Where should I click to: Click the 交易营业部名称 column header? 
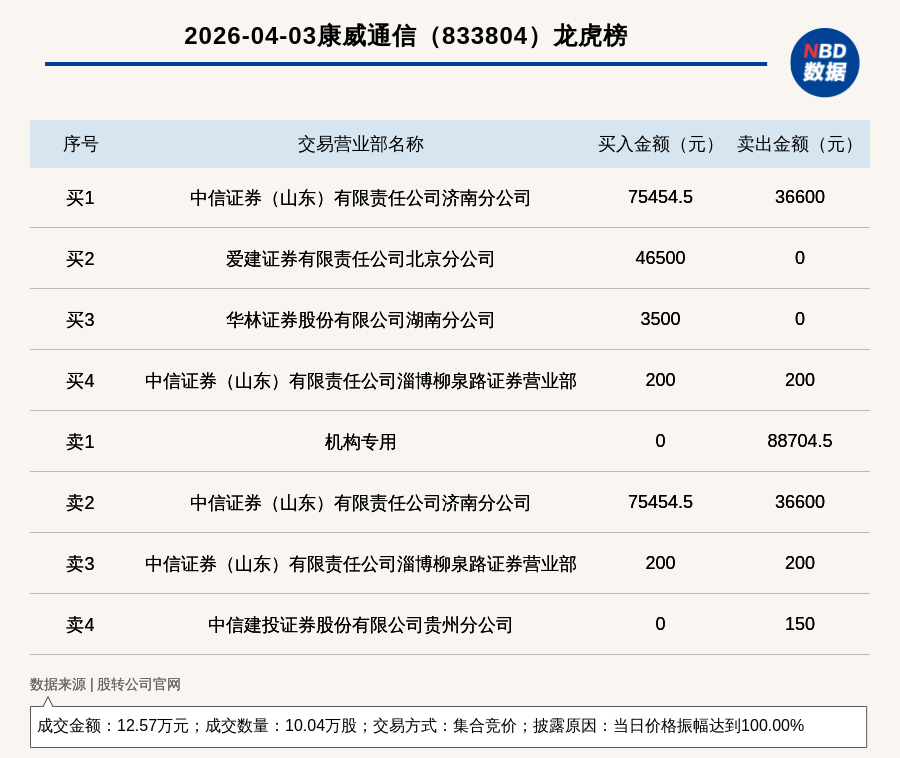[x=360, y=144]
